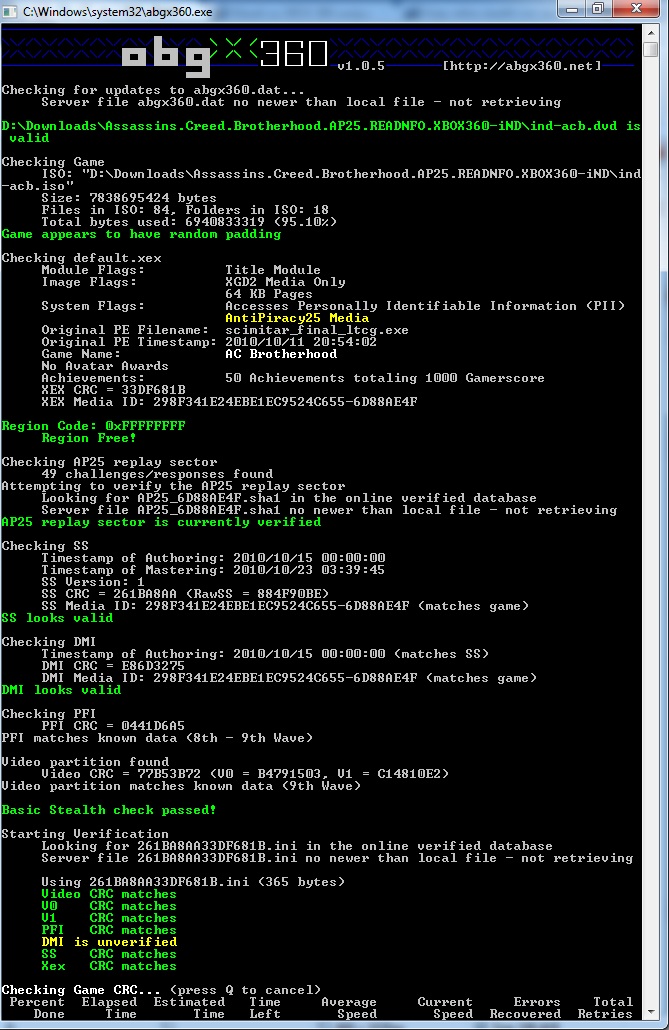
Task: Click the 'SS CRC matches' green line
Action: pos(109,954)
